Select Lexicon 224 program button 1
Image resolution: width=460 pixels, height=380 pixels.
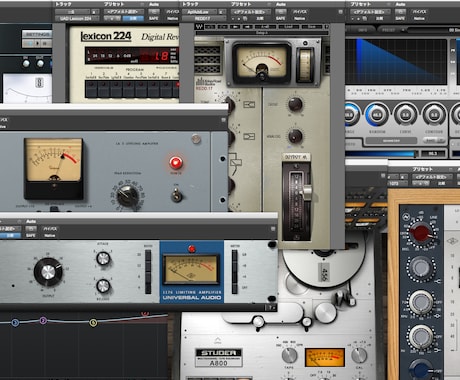91,89
